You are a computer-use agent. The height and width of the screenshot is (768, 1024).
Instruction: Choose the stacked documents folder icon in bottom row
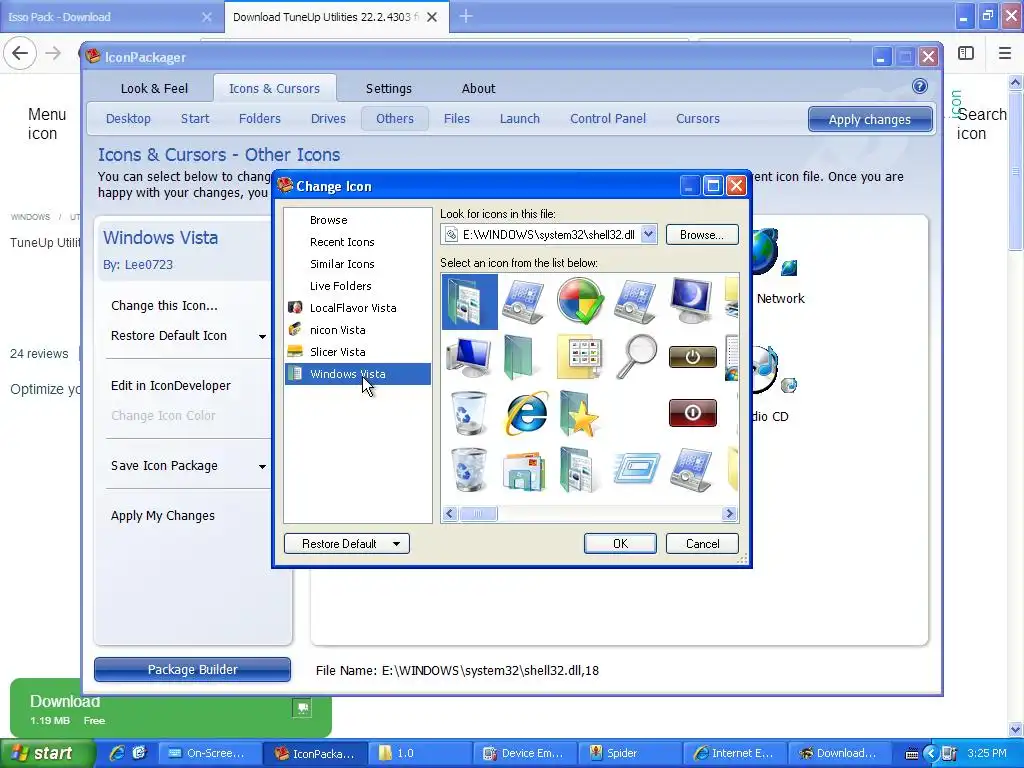[579, 469]
